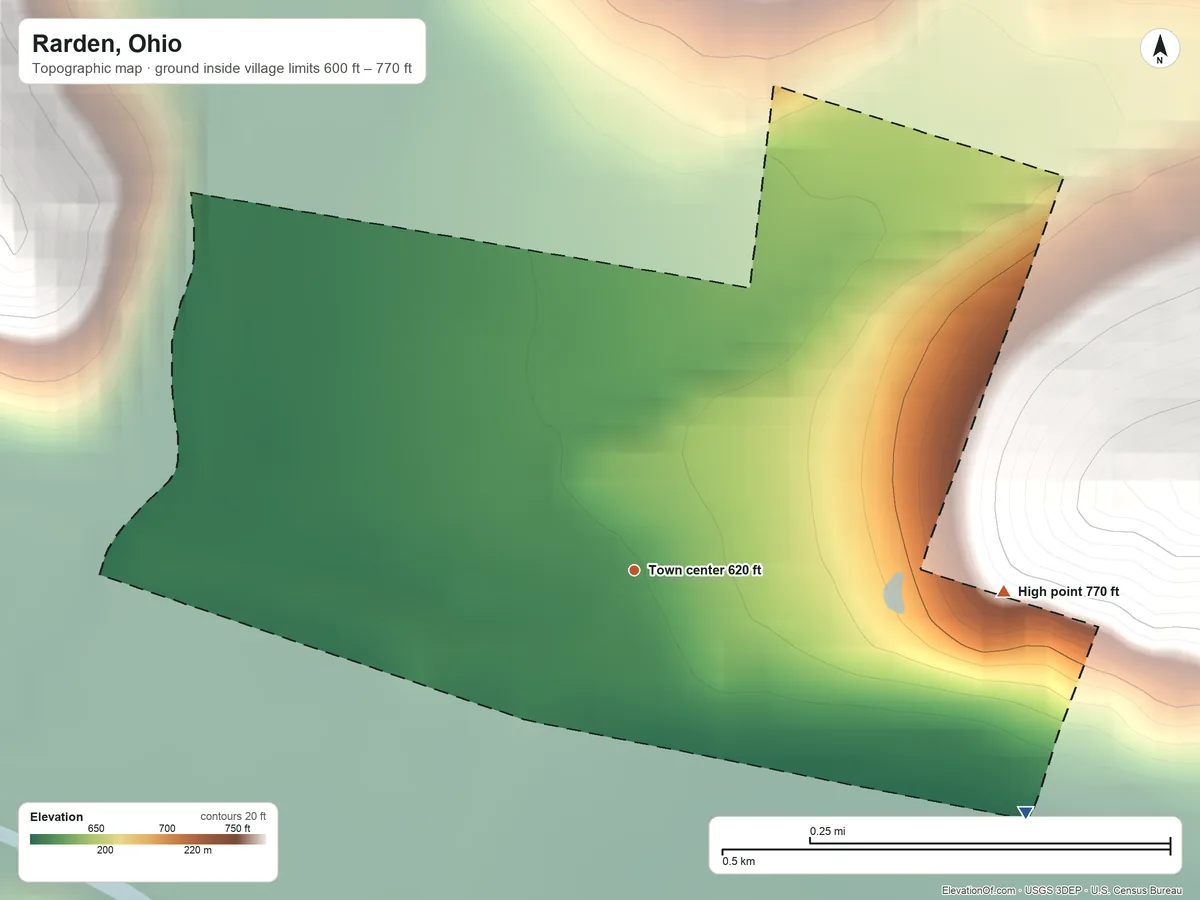Click the '700' legend tick label
The height and width of the screenshot is (900, 1200).
167,828
